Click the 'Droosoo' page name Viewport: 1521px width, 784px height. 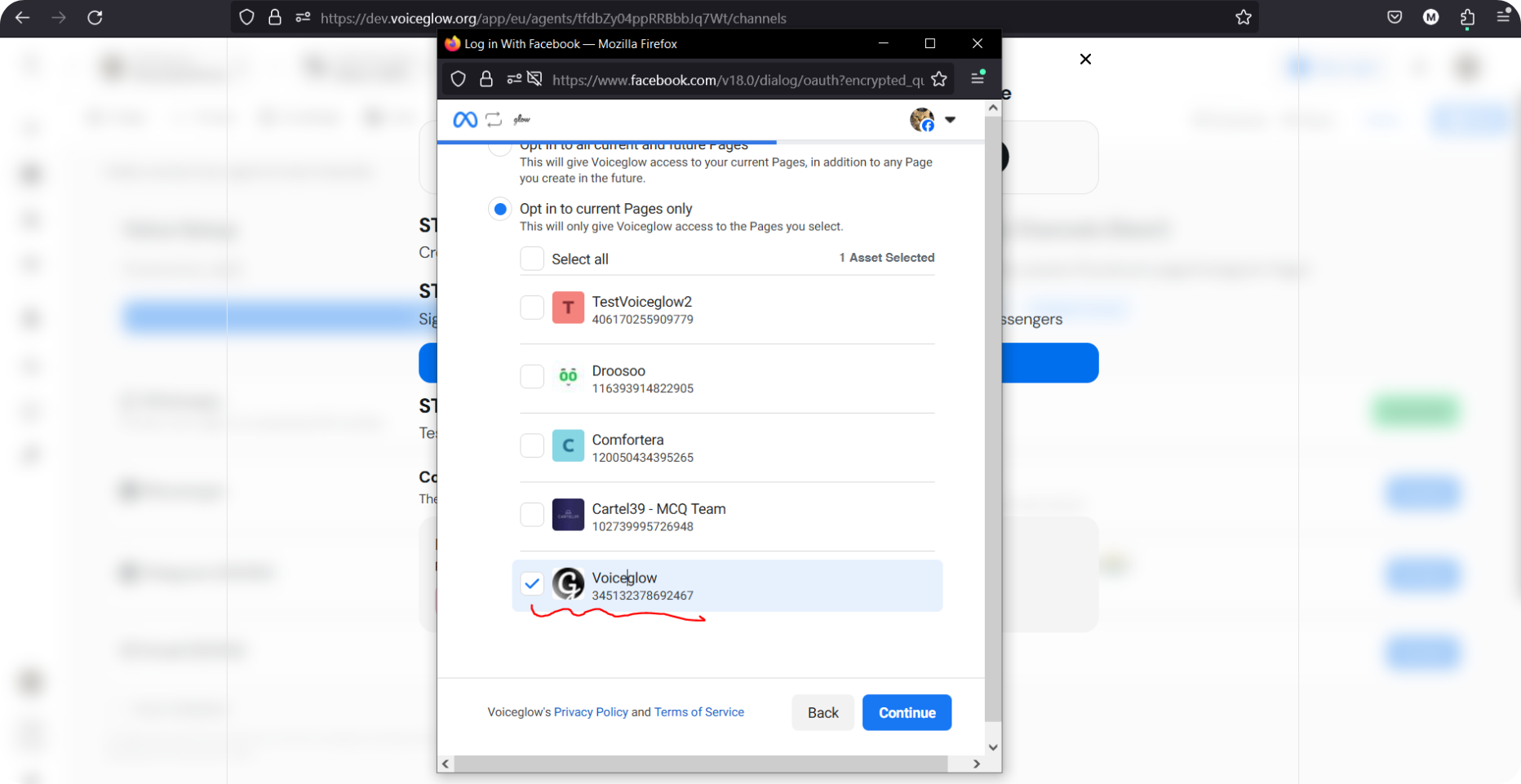619,370
